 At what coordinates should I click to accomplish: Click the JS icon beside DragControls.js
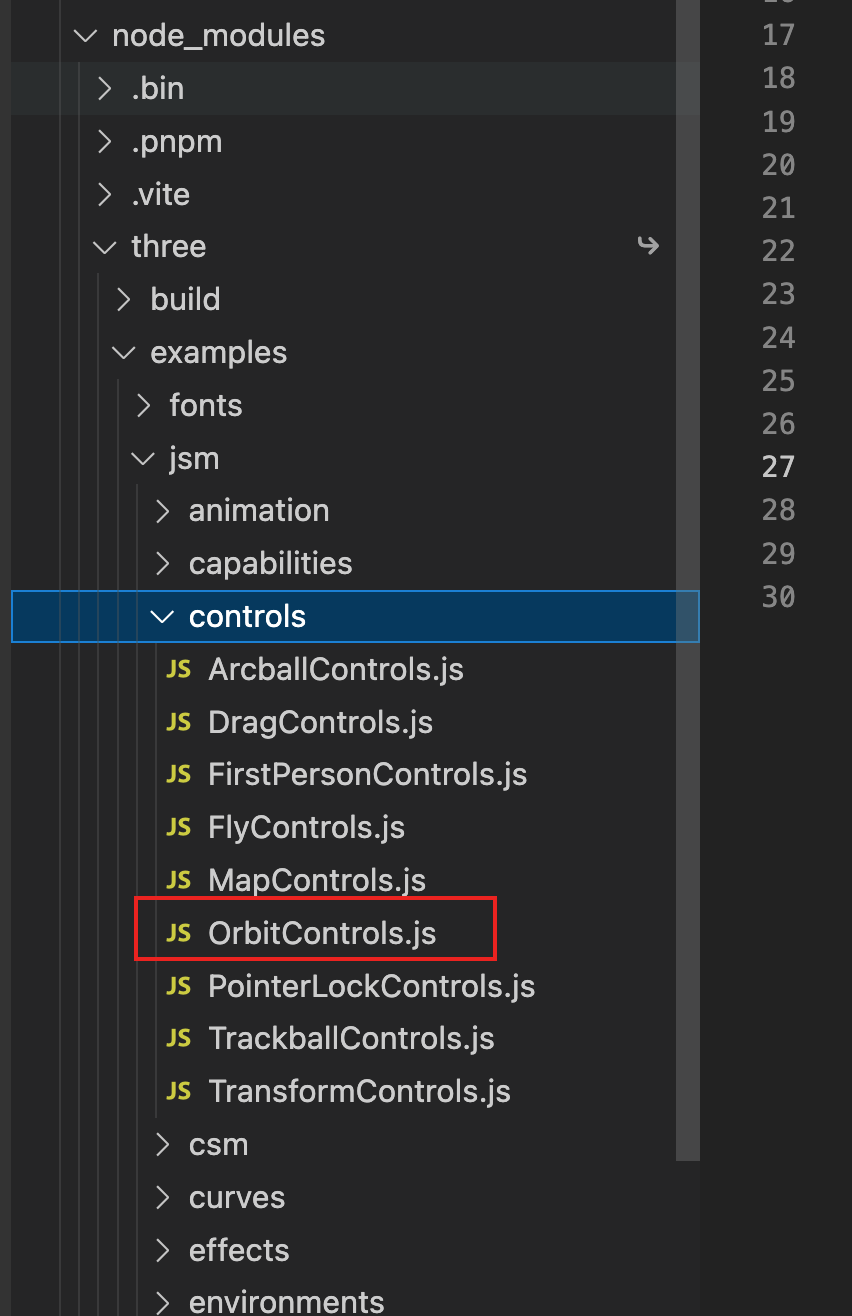click(x=178, y=722)
